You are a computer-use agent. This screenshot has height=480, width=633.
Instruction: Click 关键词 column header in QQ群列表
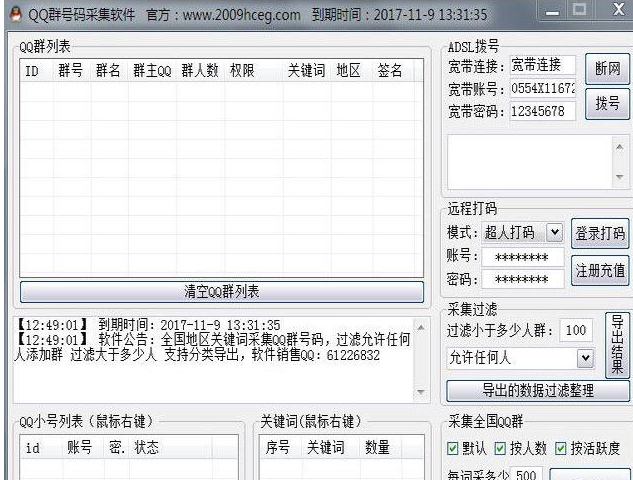(307, 71)
